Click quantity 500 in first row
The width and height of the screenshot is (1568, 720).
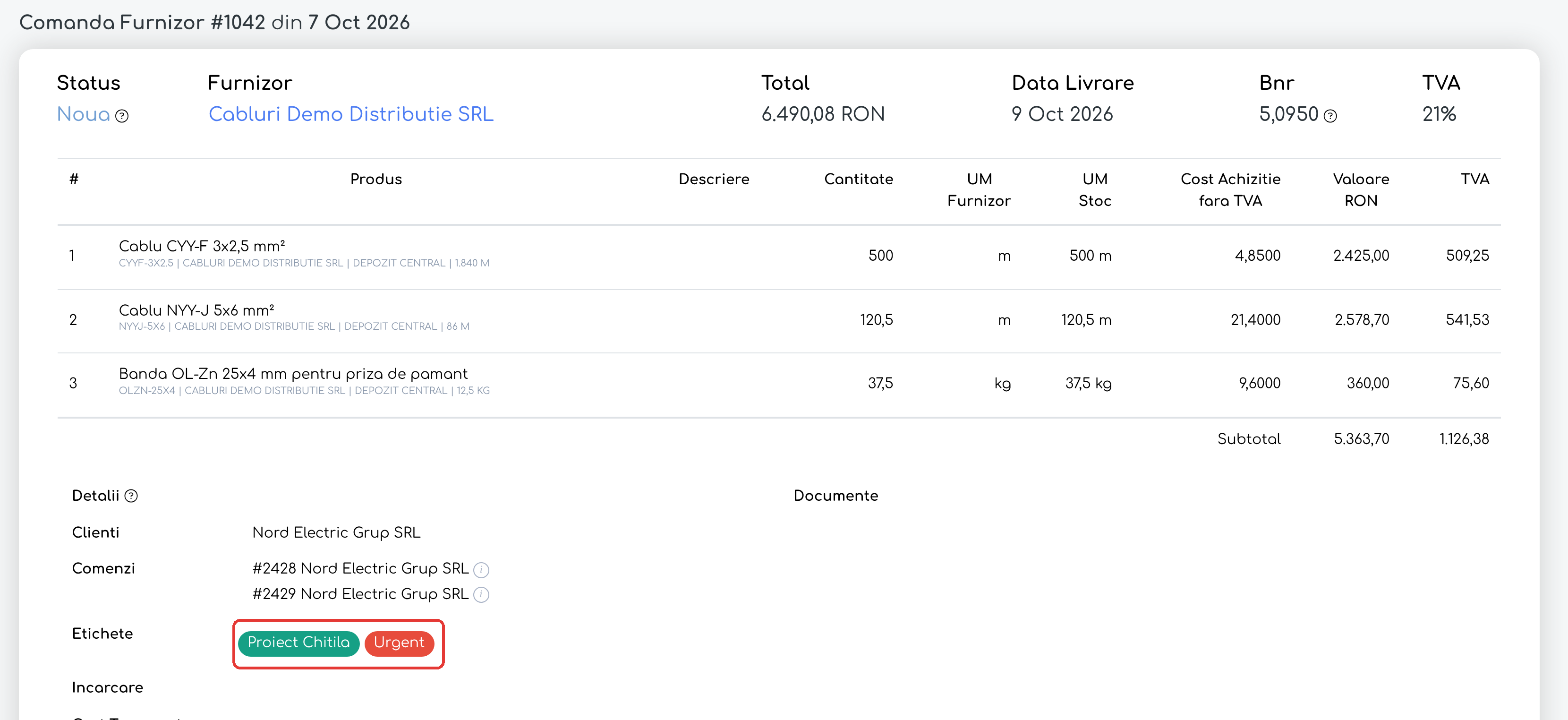click(880, 256)
